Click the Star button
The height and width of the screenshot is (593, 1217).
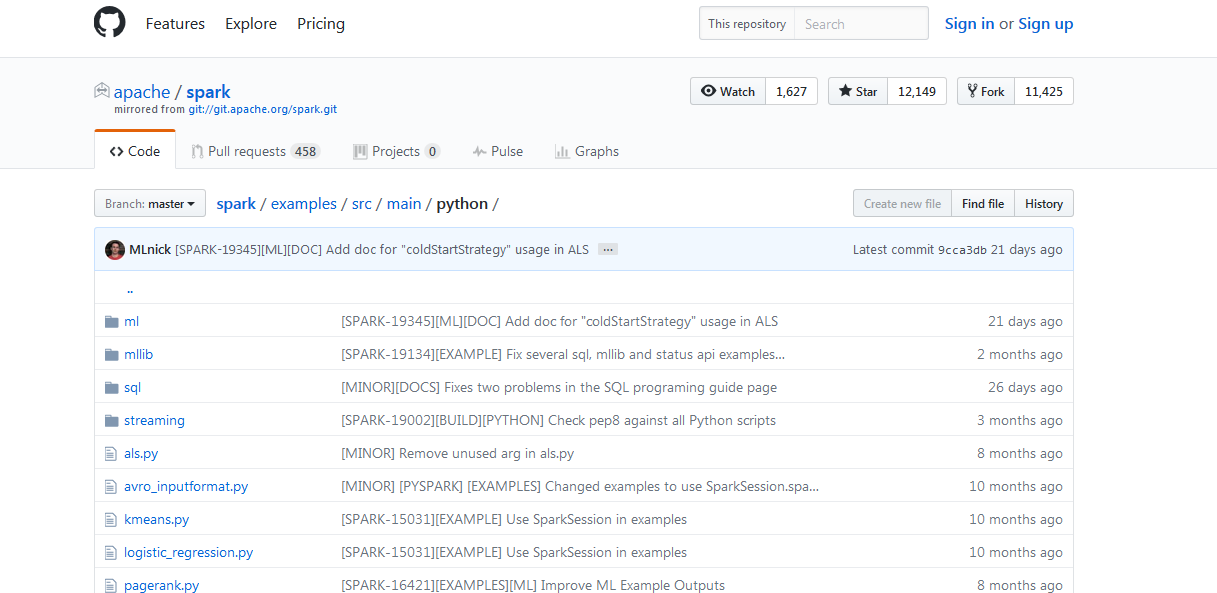(x=858, y=91)
